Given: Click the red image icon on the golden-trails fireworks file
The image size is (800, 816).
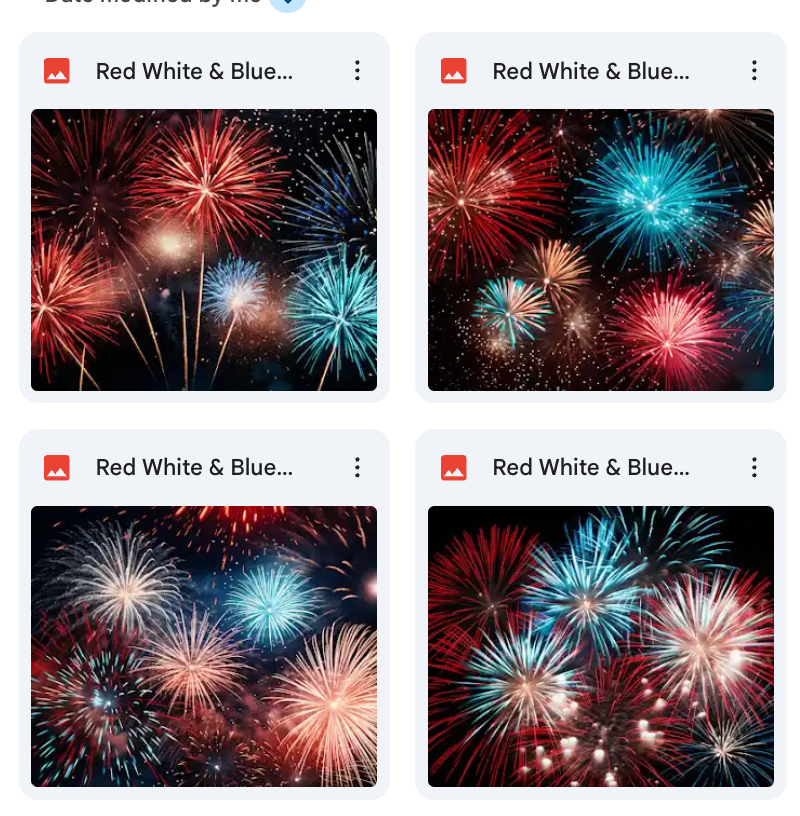Looking at the screenshot, I should (x=57, y=71).
